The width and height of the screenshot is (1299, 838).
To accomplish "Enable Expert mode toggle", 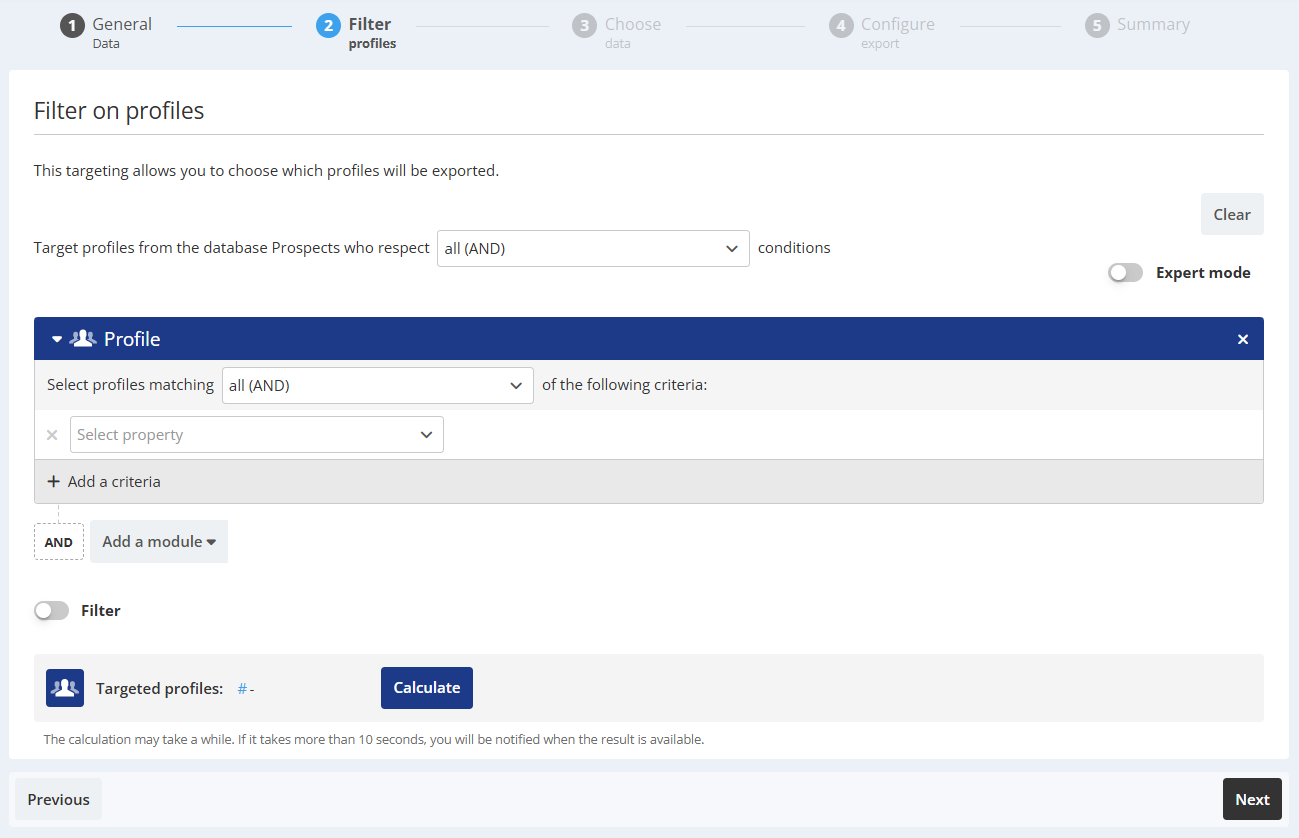I will tap(1125, 273).
